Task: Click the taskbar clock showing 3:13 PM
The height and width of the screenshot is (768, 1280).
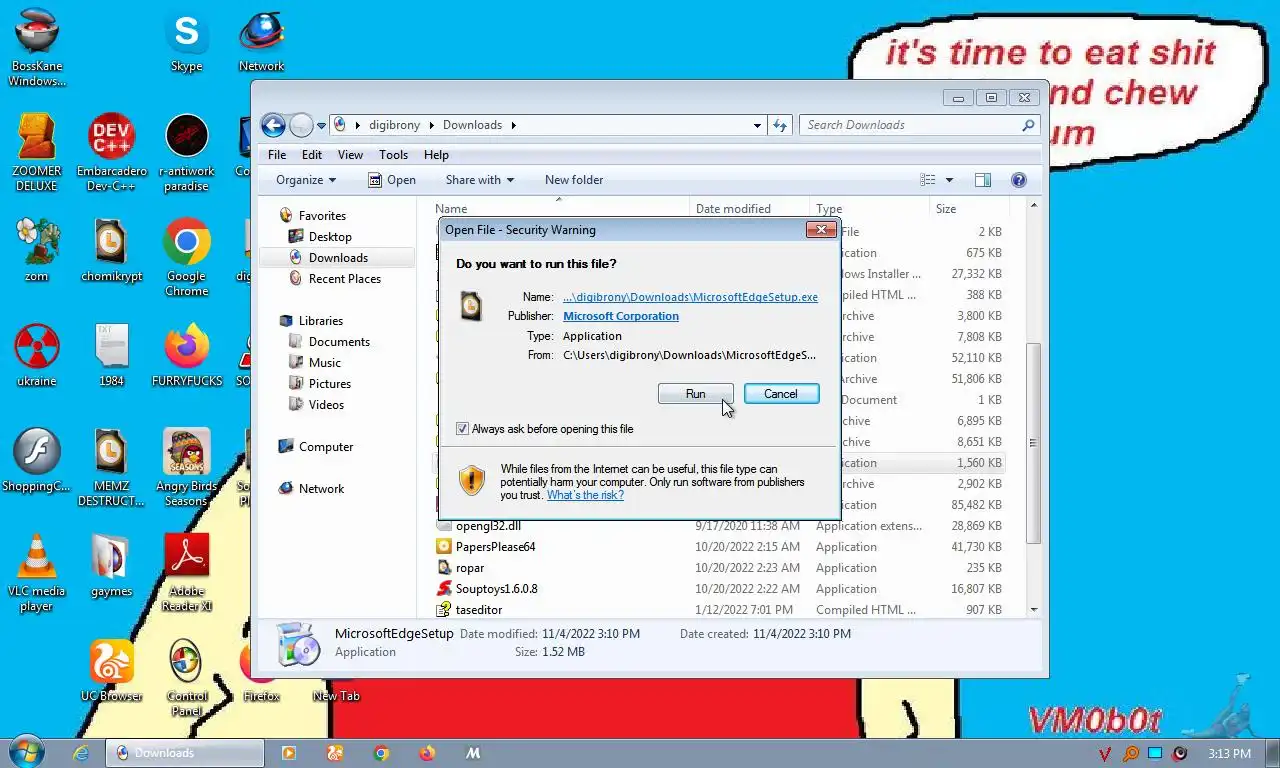Action: (x=1229, y=753)
